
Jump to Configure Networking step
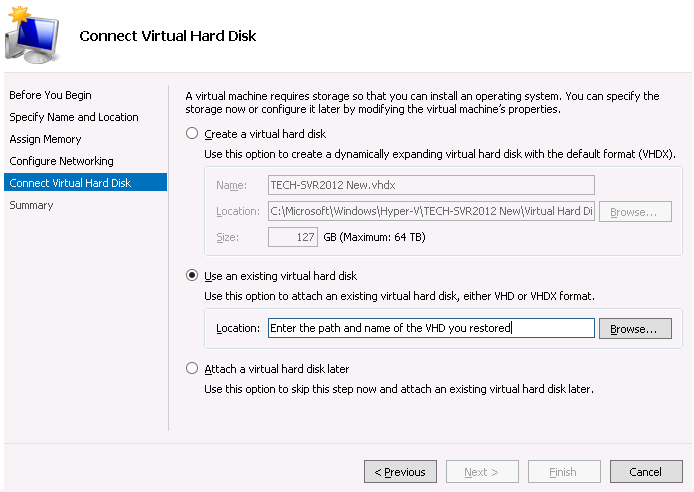click(61, 161)
